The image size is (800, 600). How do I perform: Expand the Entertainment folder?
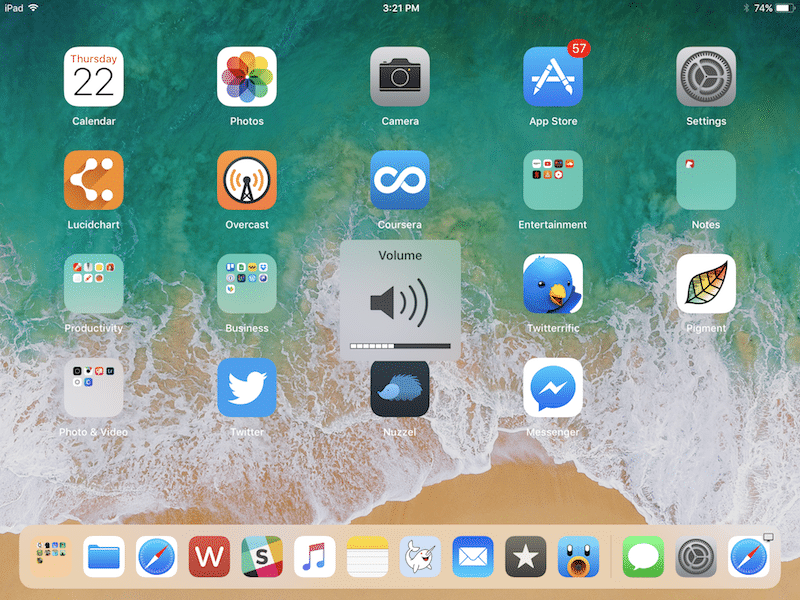(553, 181)
